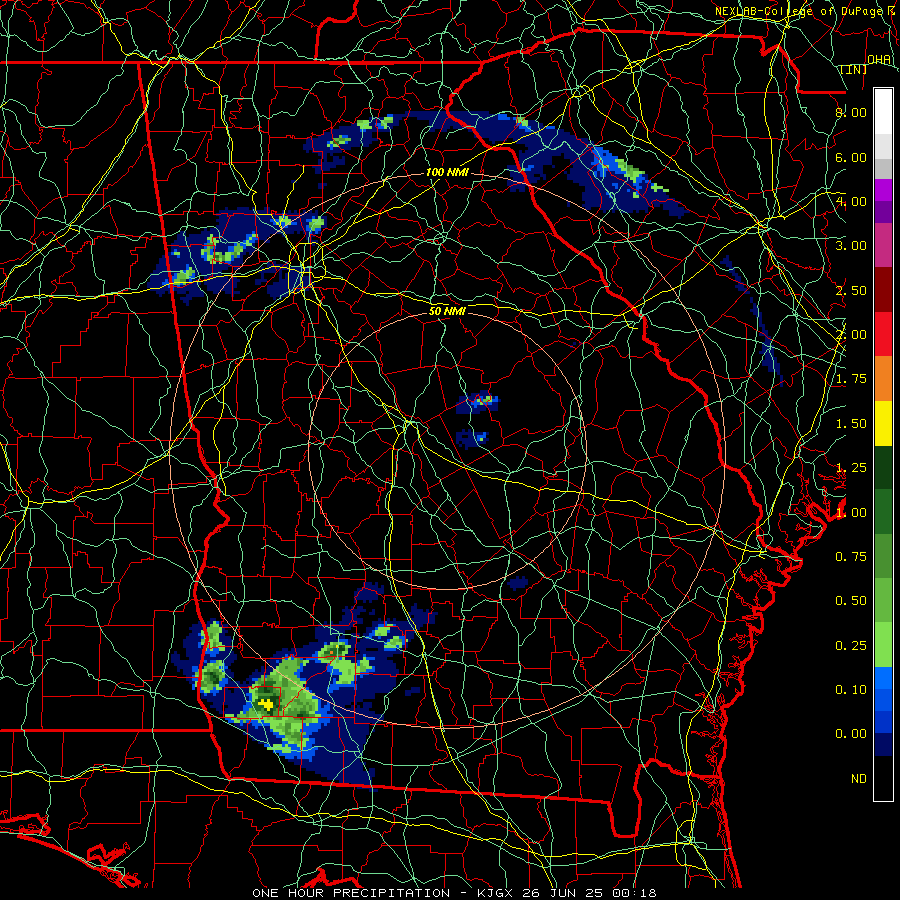Screen dimensions: 900x900
Task: Select the dark red swatch above 2.50
Action: pos(883,290)
